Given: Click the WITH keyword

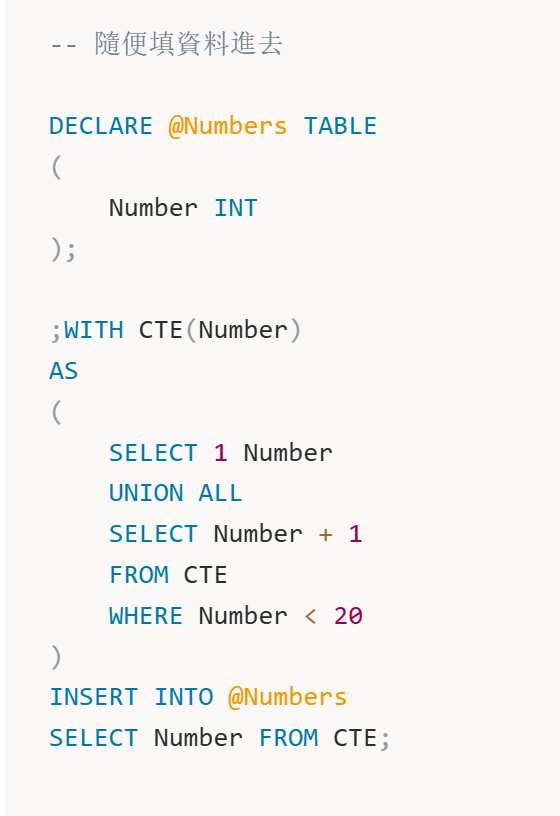Looking at the screenshot, I should pyautogui.click(x=94, y=330).
